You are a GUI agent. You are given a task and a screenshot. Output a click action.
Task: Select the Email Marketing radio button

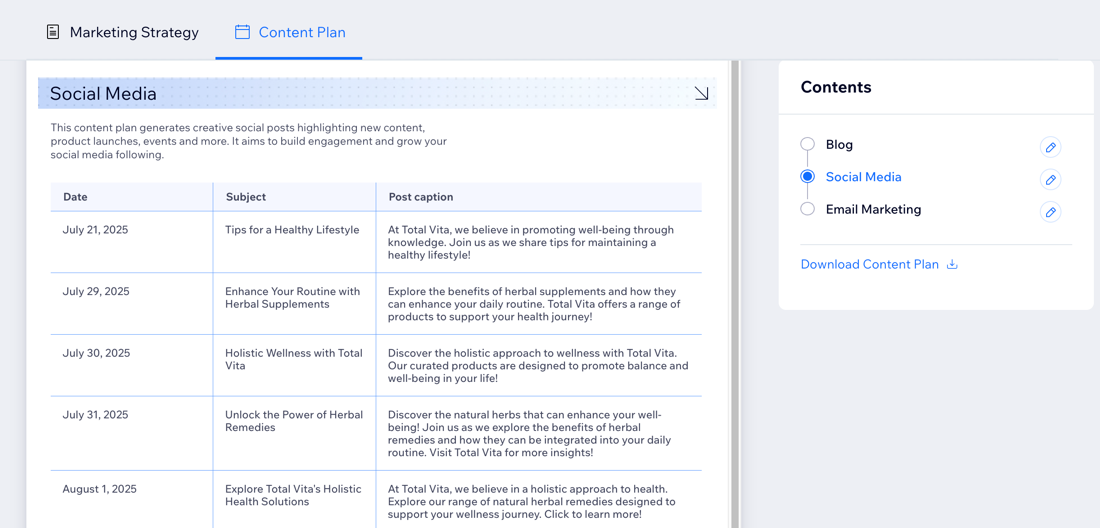pos(807,209)
